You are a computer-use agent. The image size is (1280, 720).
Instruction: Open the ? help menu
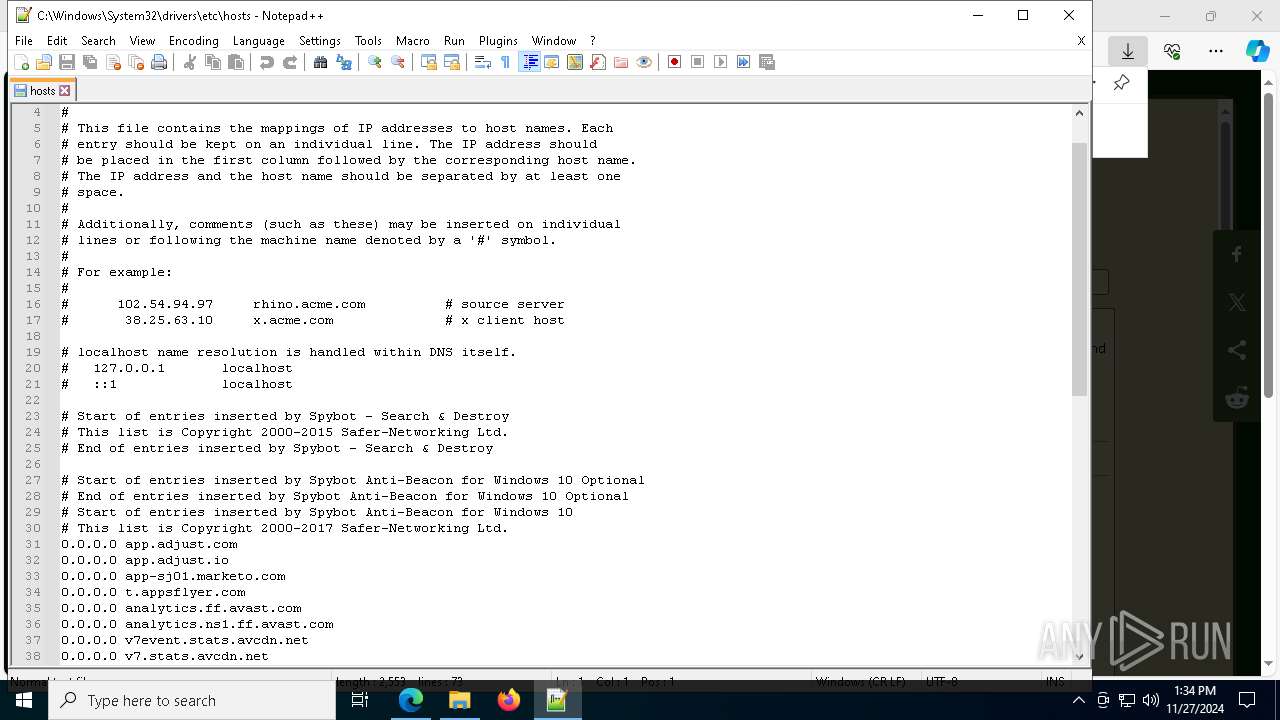tap(593, 41)
